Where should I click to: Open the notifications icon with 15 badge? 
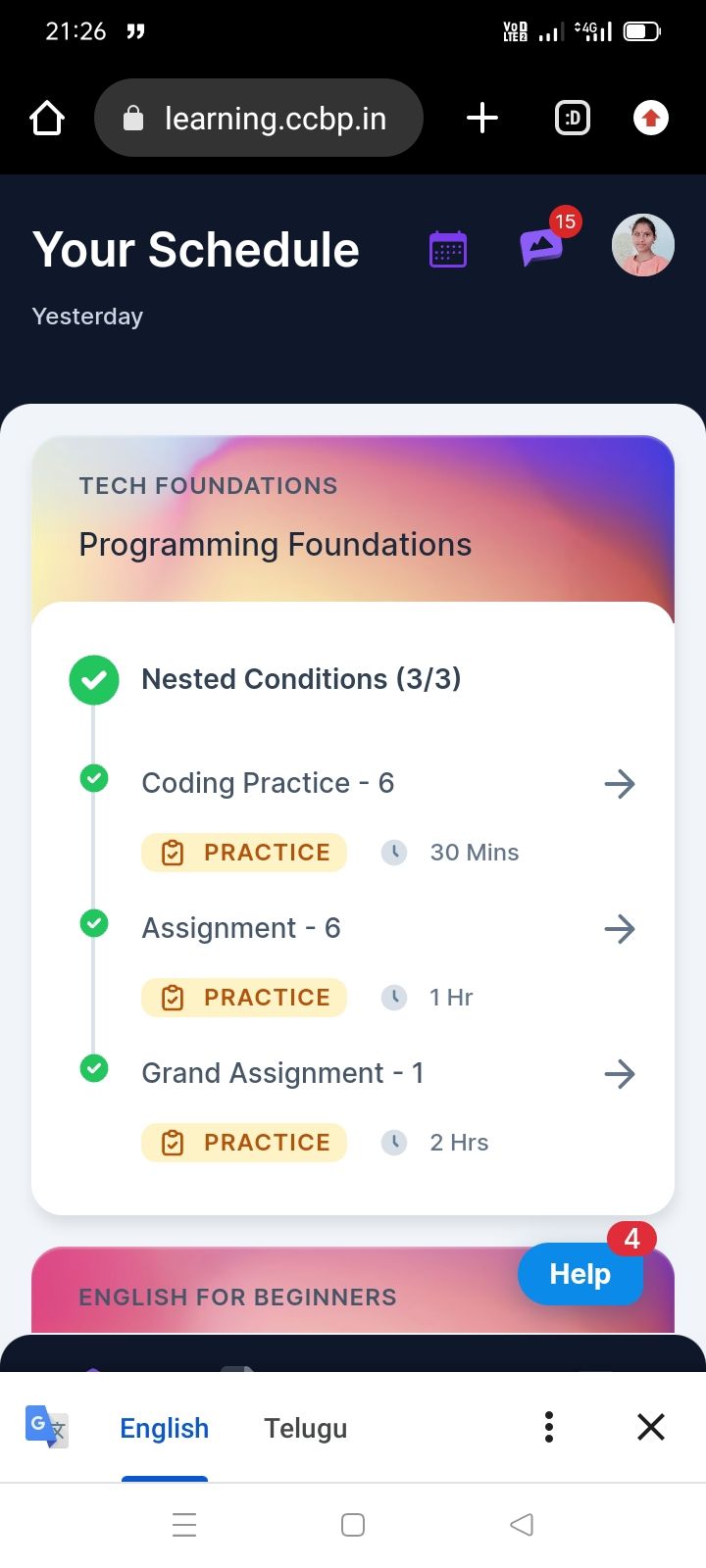[541, 247]
